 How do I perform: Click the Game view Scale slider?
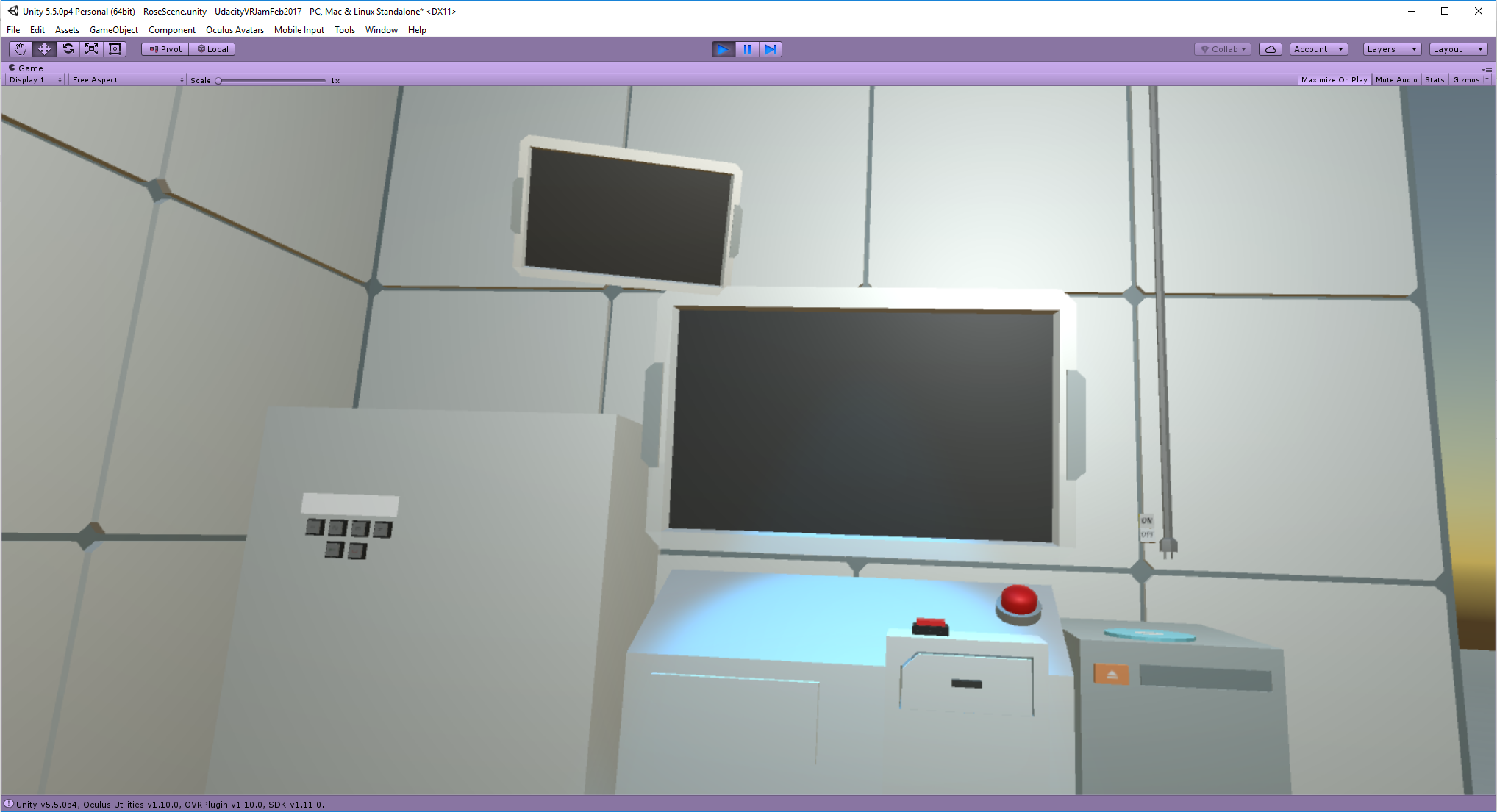[x=271, y=80]
